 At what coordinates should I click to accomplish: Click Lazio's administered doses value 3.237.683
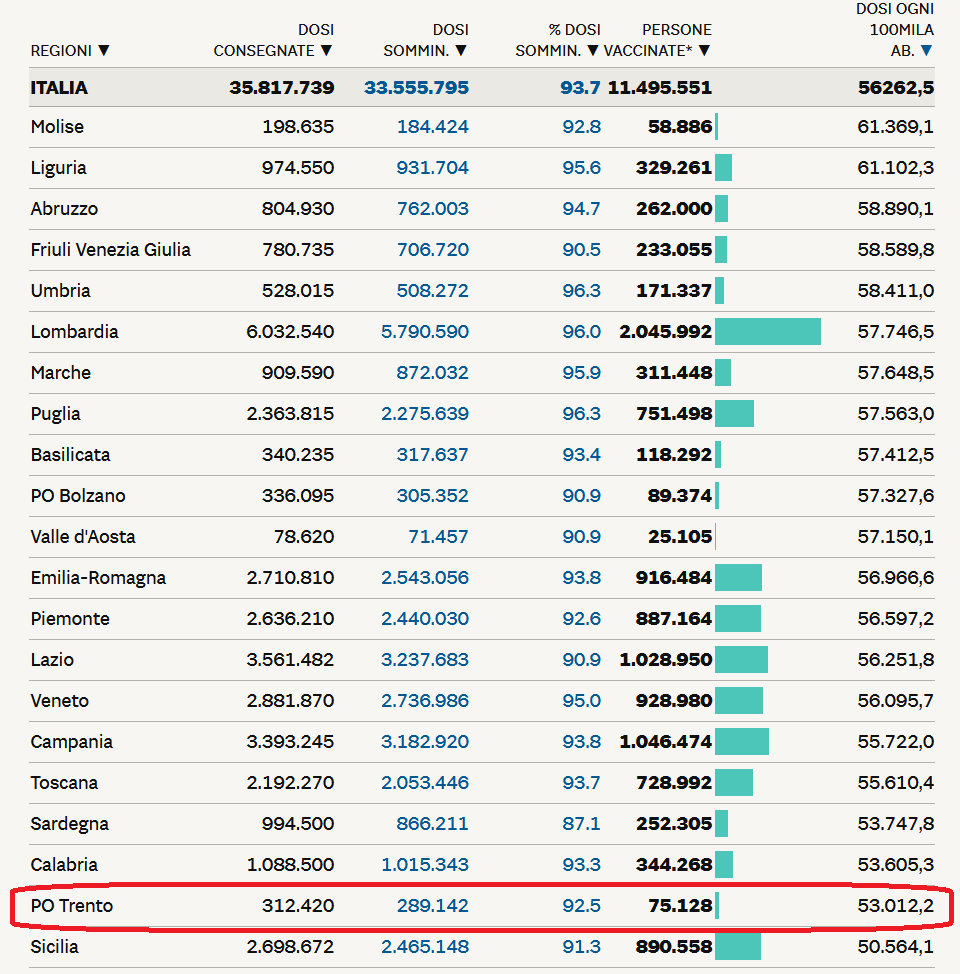(x=424, y=660)
